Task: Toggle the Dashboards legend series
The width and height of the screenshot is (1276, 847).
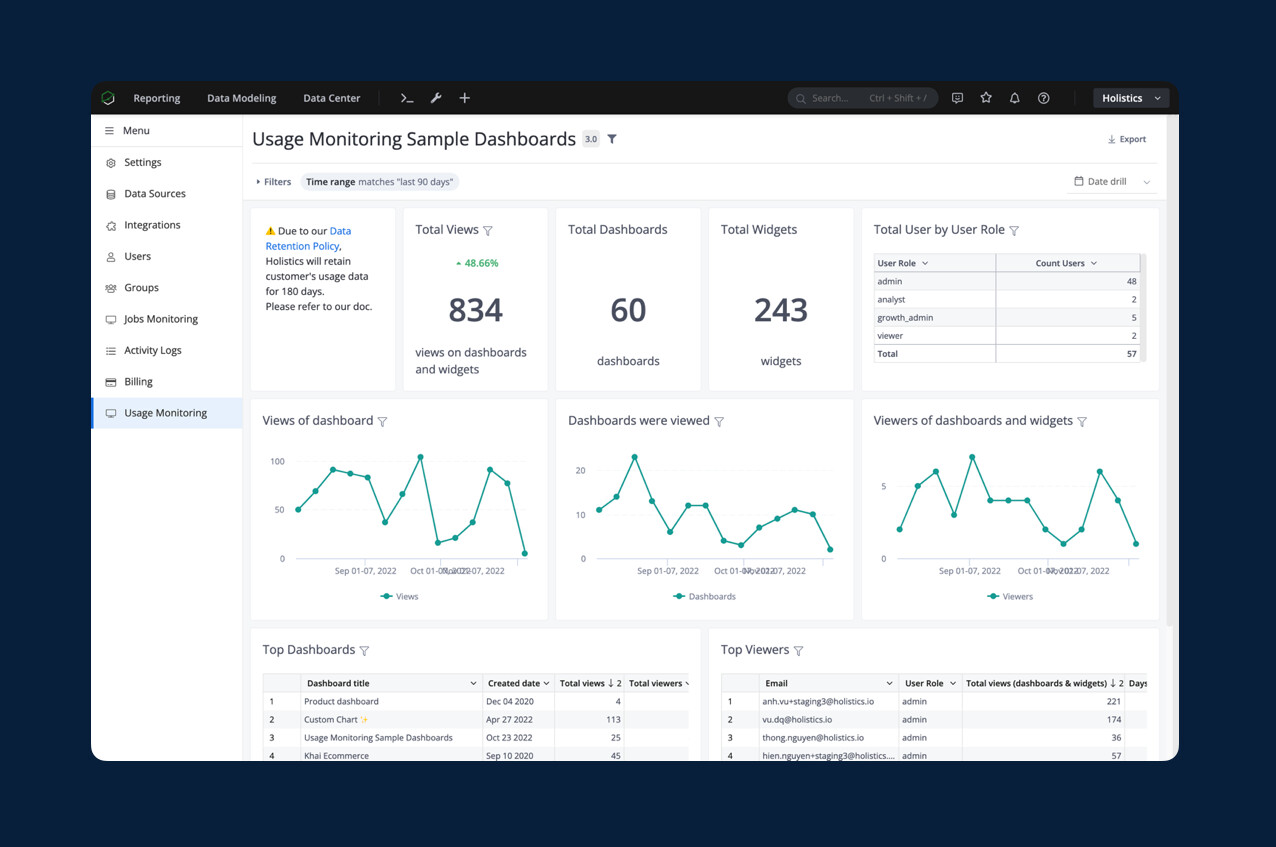Action: click(x=705, y=596)
